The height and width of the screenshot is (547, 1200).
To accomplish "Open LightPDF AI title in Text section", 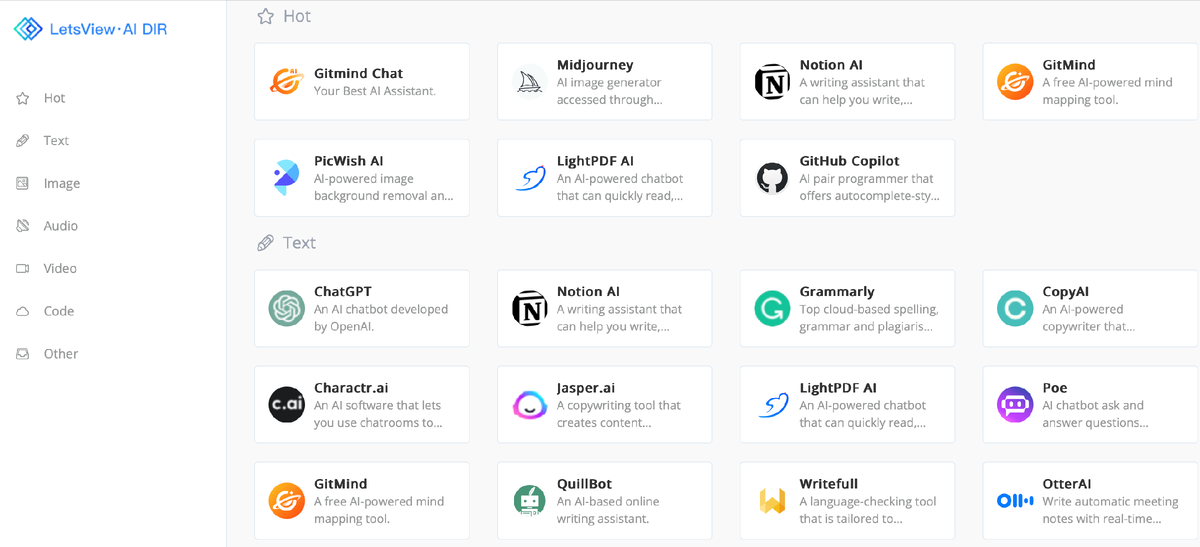I will coord(838,388).
